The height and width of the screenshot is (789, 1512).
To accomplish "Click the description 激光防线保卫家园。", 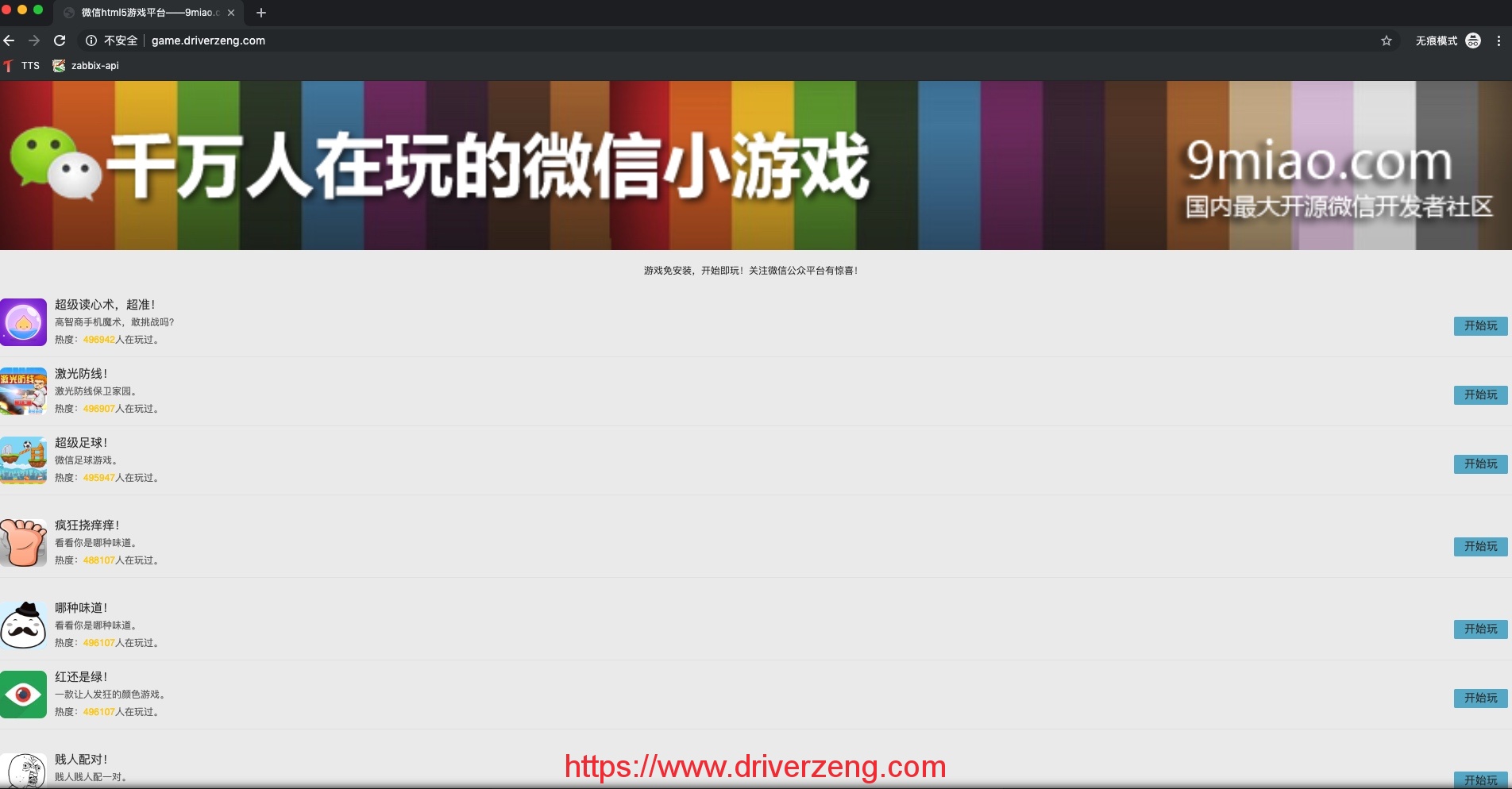I will [97, 391].
